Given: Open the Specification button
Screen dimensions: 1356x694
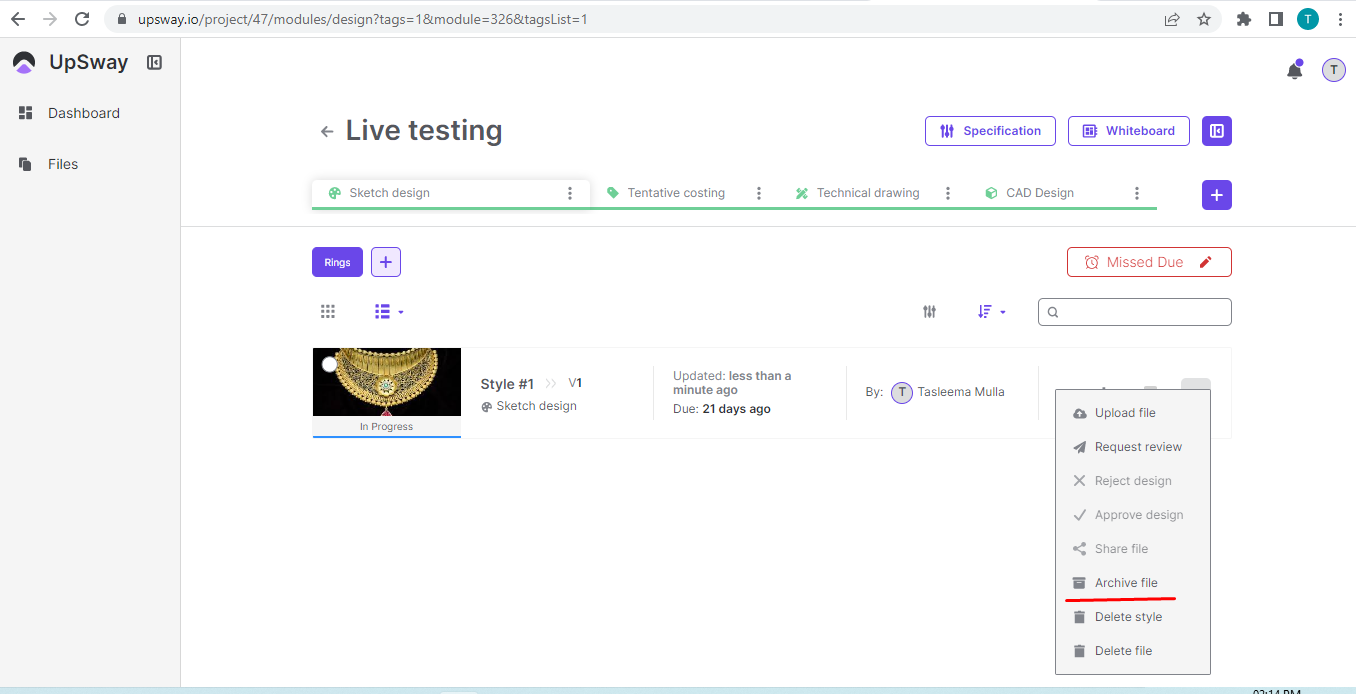Looking at the screenshot, I should click(x=990, y=131).
